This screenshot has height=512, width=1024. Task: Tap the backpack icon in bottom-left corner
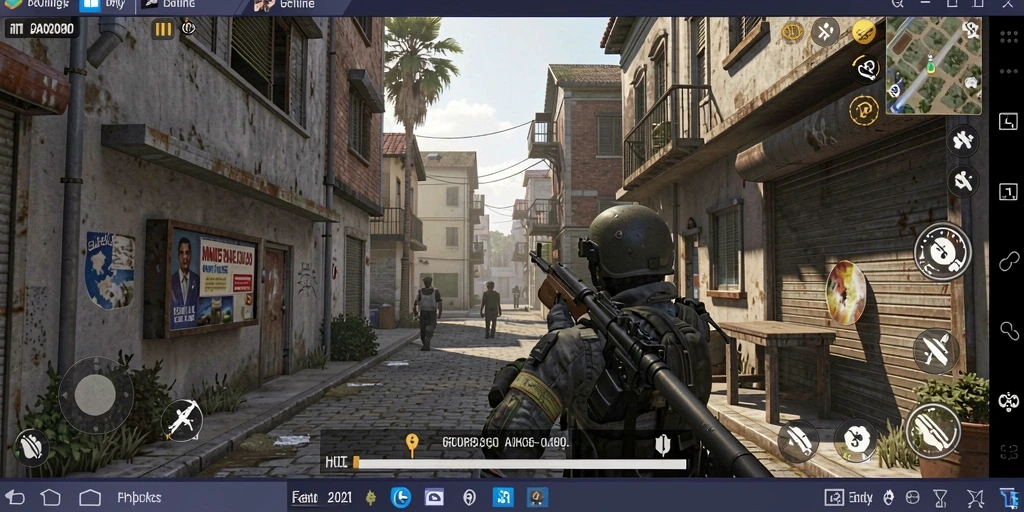click(31, 447)
